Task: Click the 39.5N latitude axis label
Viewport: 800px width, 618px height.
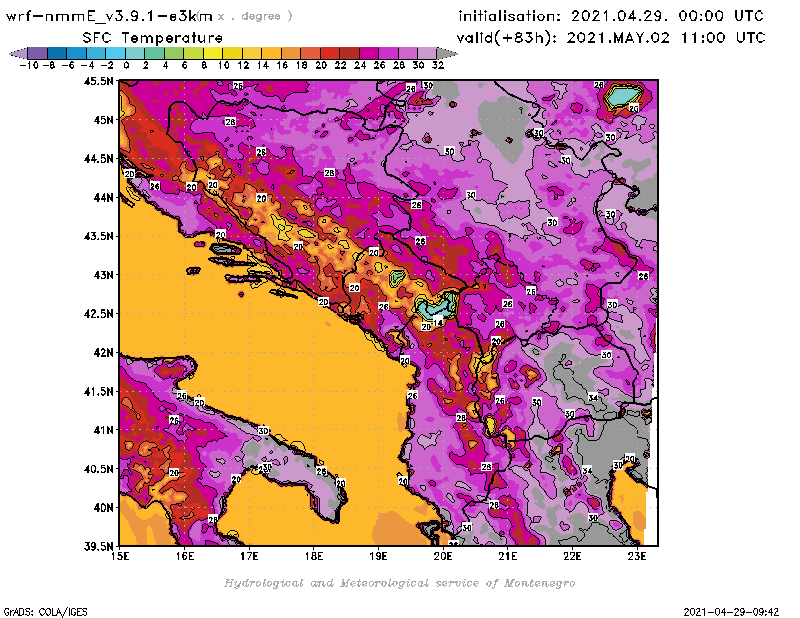Action: tap(98, 545)
